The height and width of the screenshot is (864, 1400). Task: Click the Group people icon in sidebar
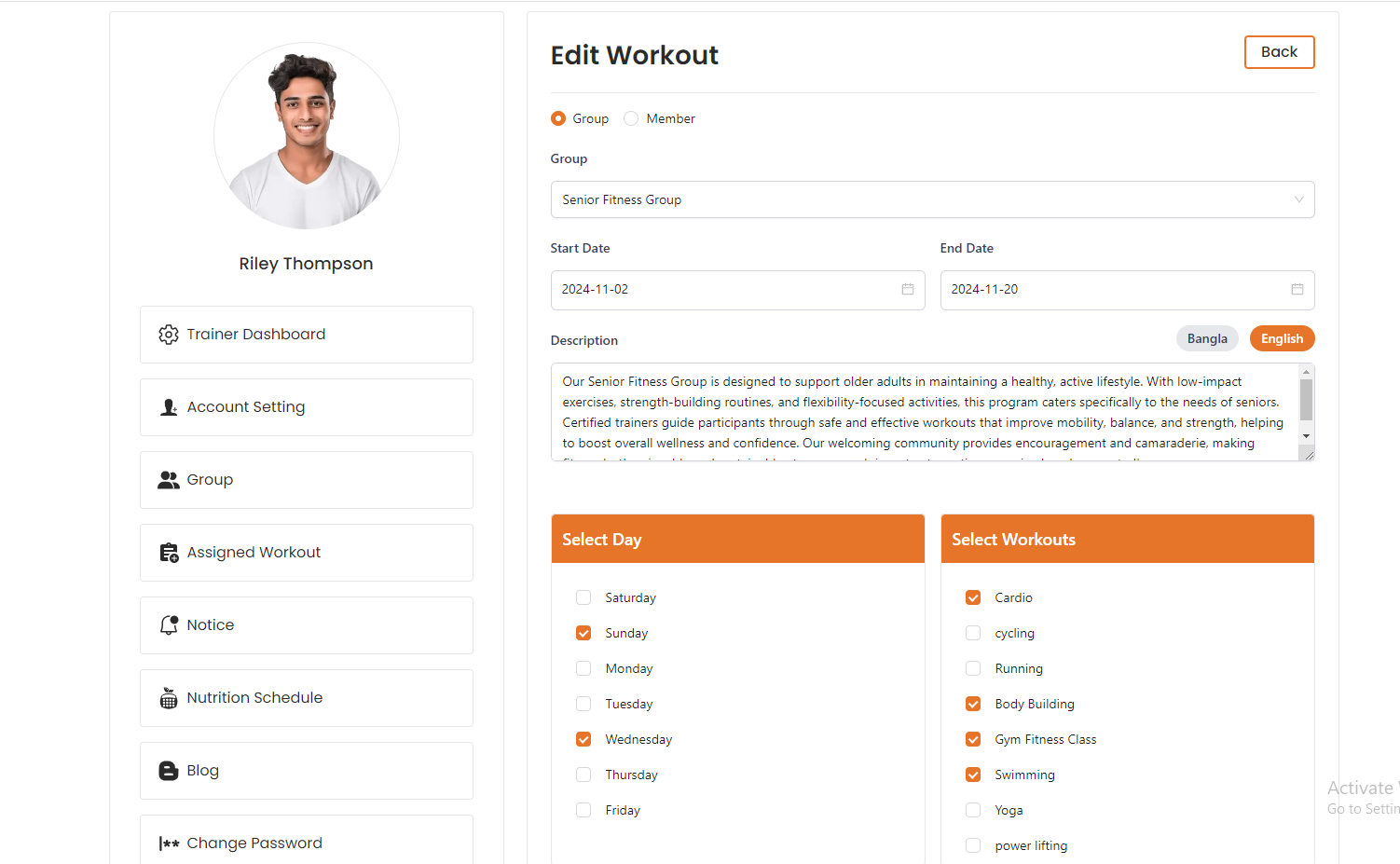pyautogui.click(x=169, y=480)
